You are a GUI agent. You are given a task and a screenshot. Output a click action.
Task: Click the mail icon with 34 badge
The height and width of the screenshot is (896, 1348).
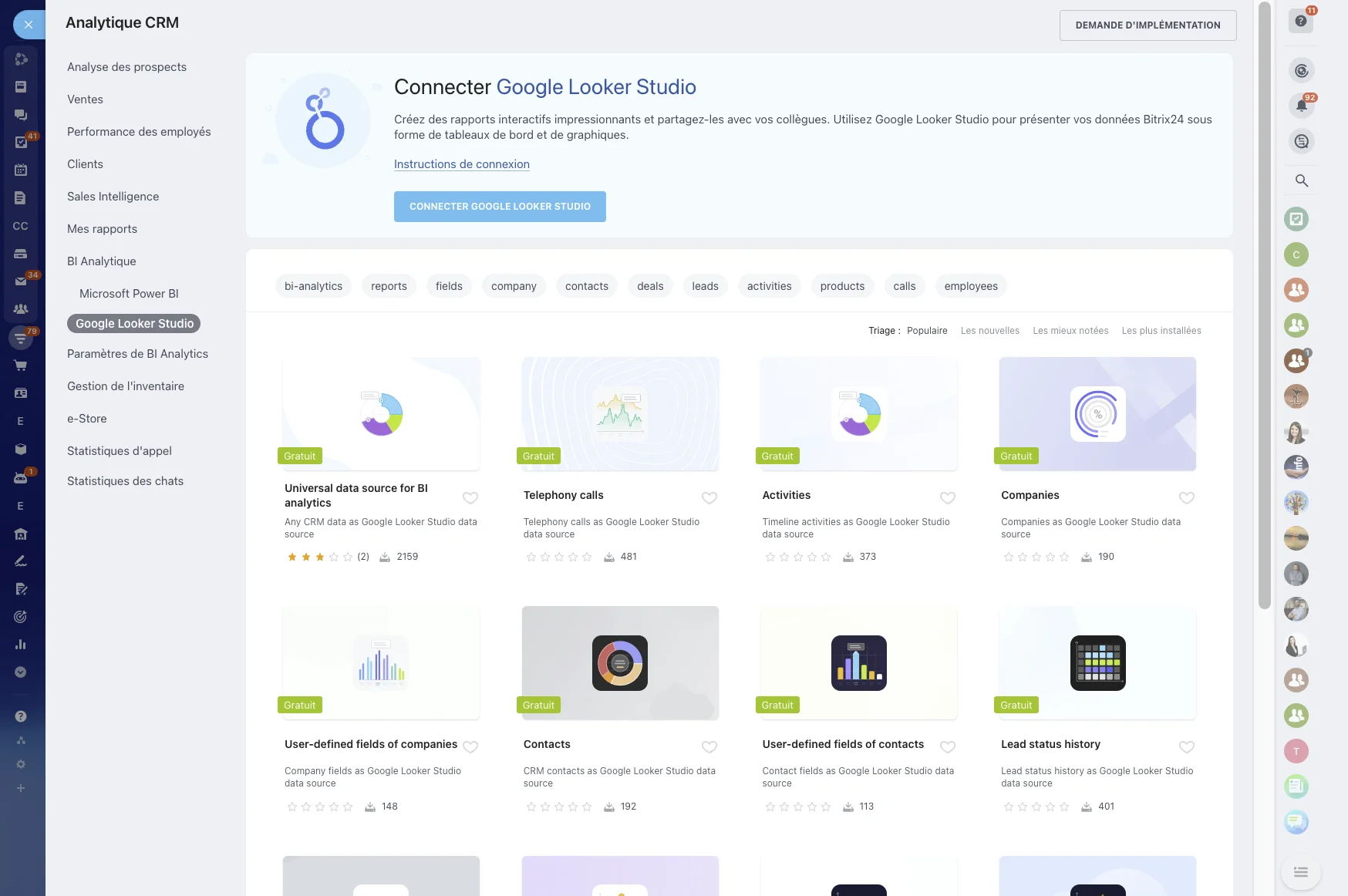[21, 281]
